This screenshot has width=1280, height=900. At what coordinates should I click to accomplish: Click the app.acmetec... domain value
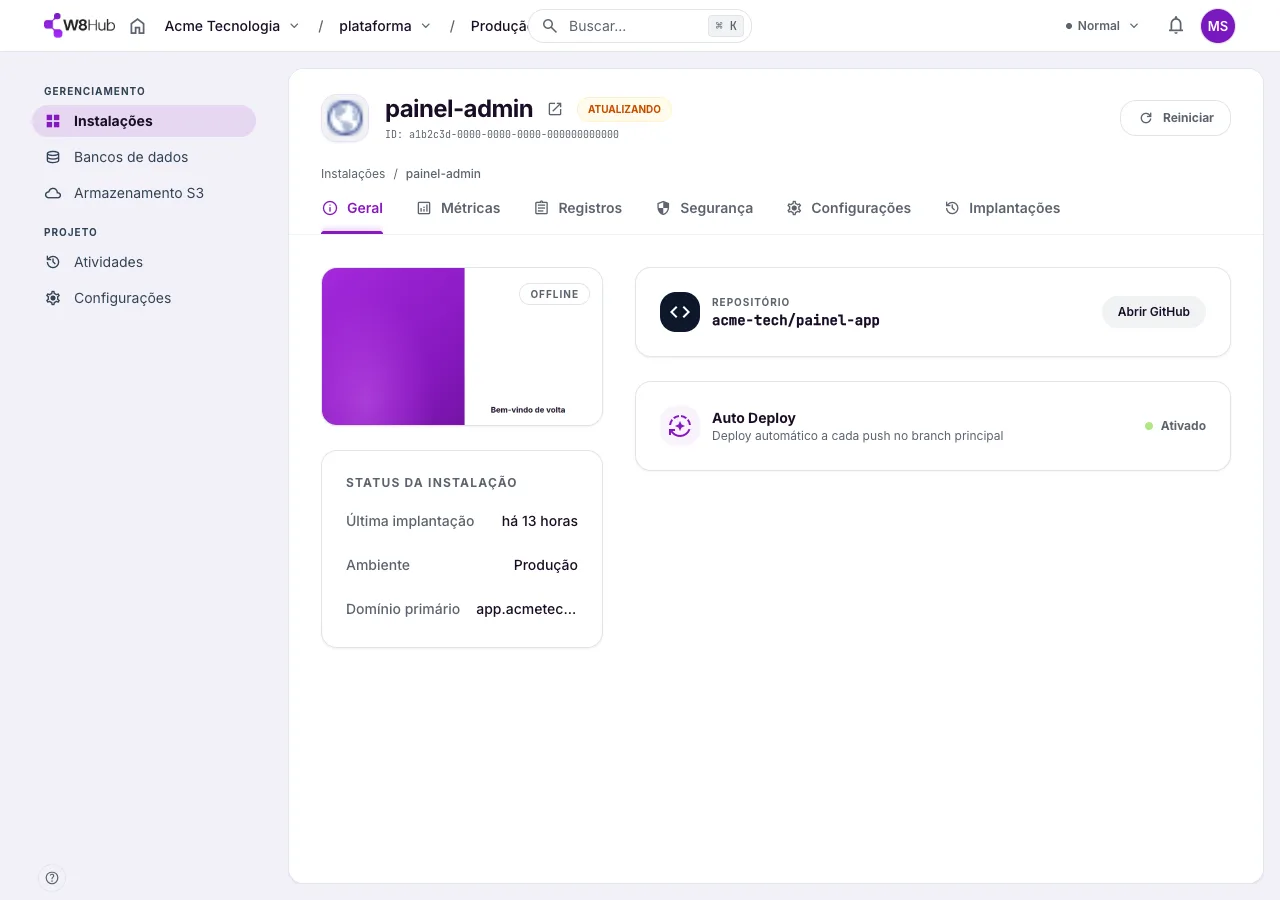pyautogui.click(x=527, y=609)
